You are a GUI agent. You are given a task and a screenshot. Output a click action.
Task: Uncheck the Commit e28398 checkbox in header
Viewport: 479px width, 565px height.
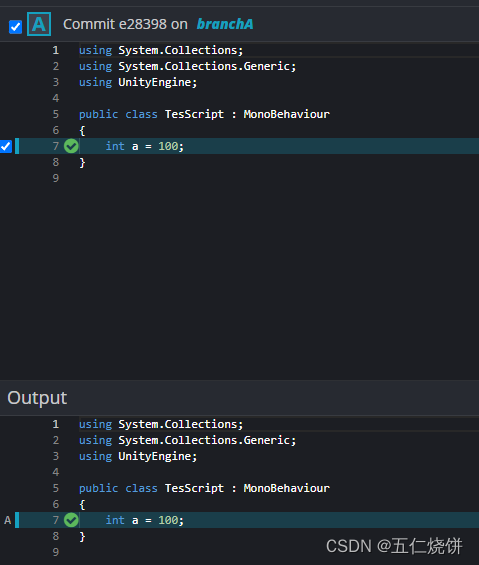point(15,27)
